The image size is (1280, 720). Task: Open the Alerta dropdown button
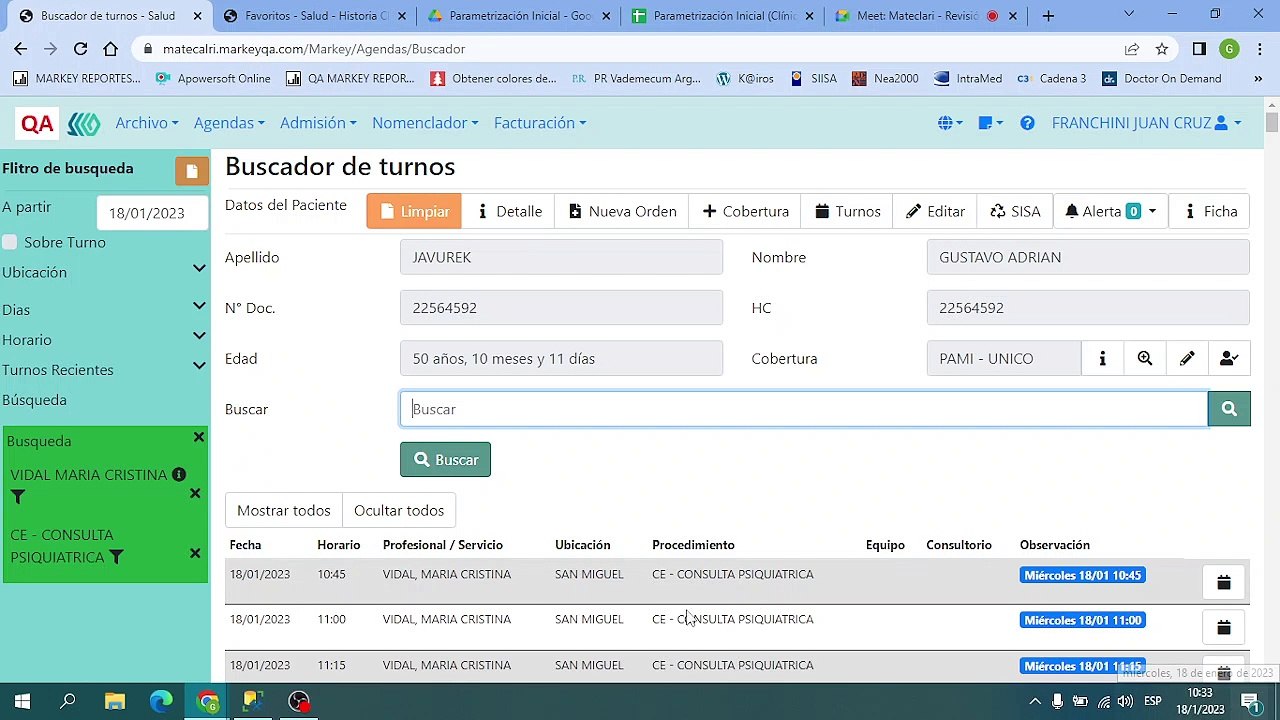[x=1110, y=211]
